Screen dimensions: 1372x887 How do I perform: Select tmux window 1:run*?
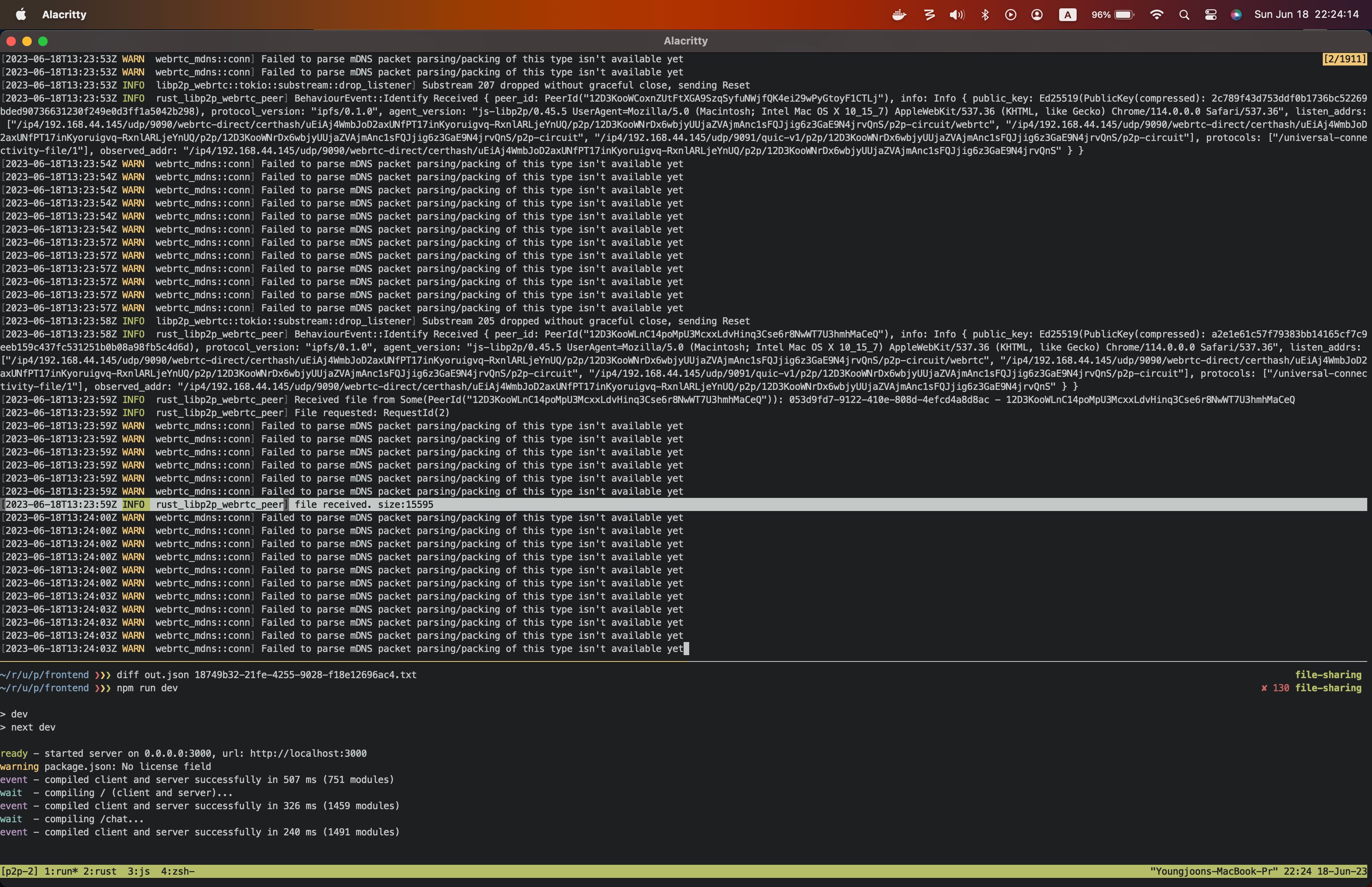pos(60,871)
